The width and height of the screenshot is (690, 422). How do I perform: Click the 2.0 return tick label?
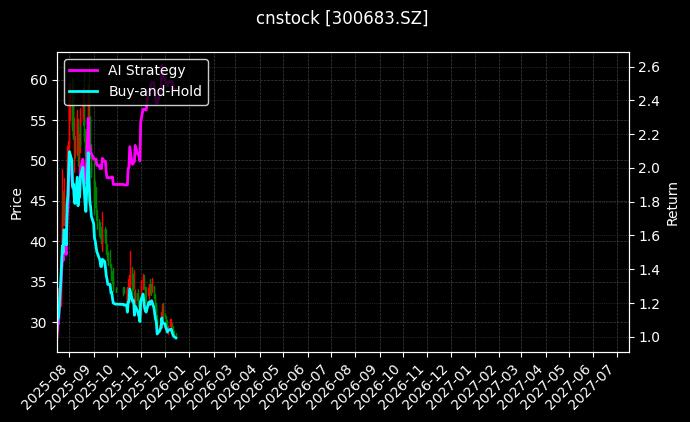(649, 169)
